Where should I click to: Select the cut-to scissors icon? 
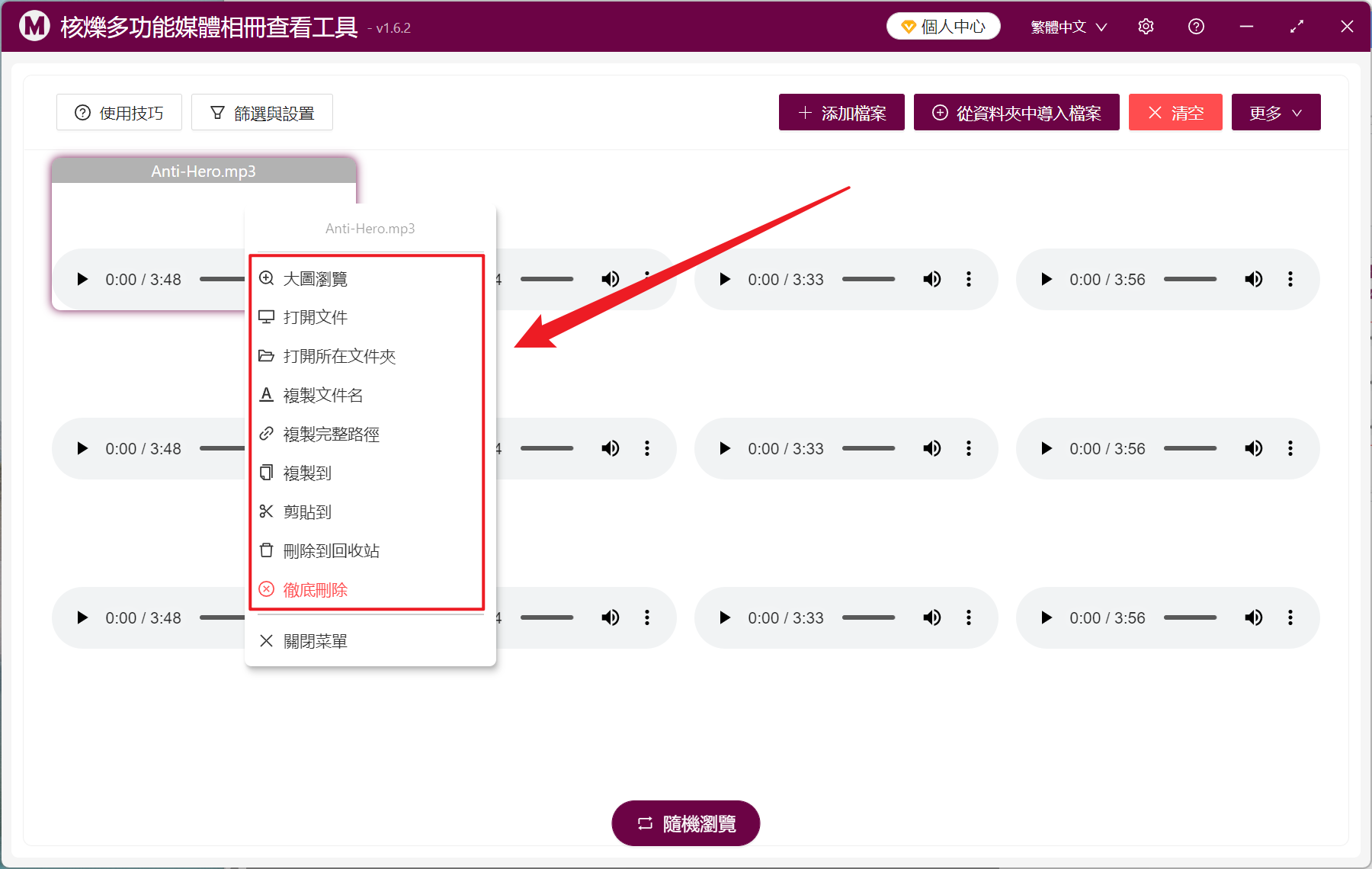[266, 511]
